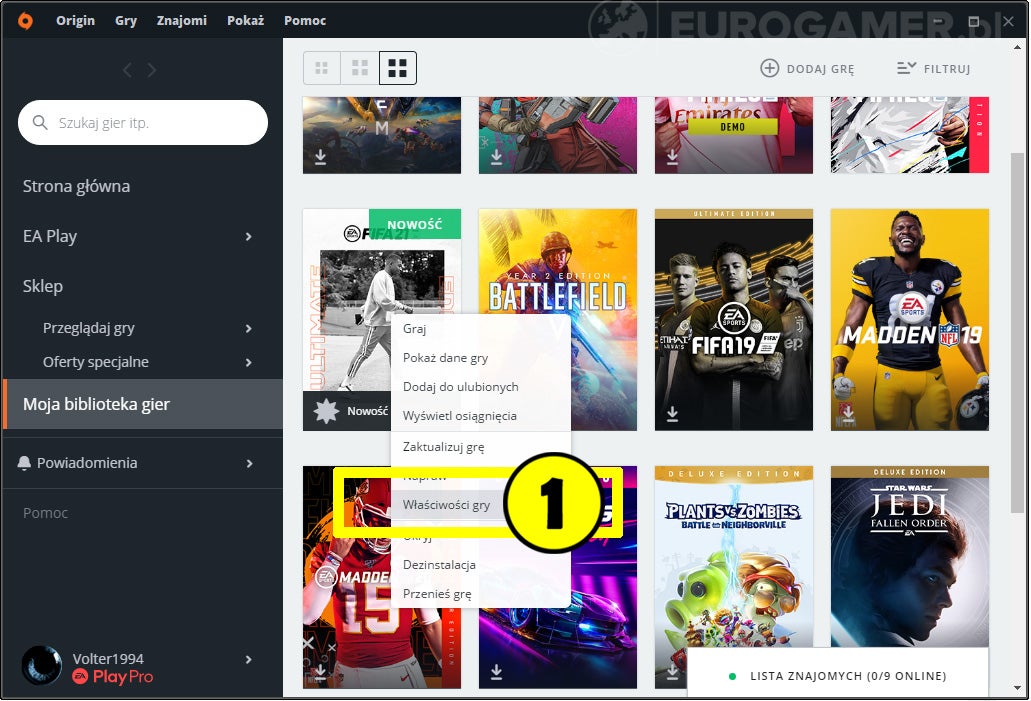Choose Dodaj do ulubionych
The width and height of the screenshot is (1031, 701).
coord(481,387)
